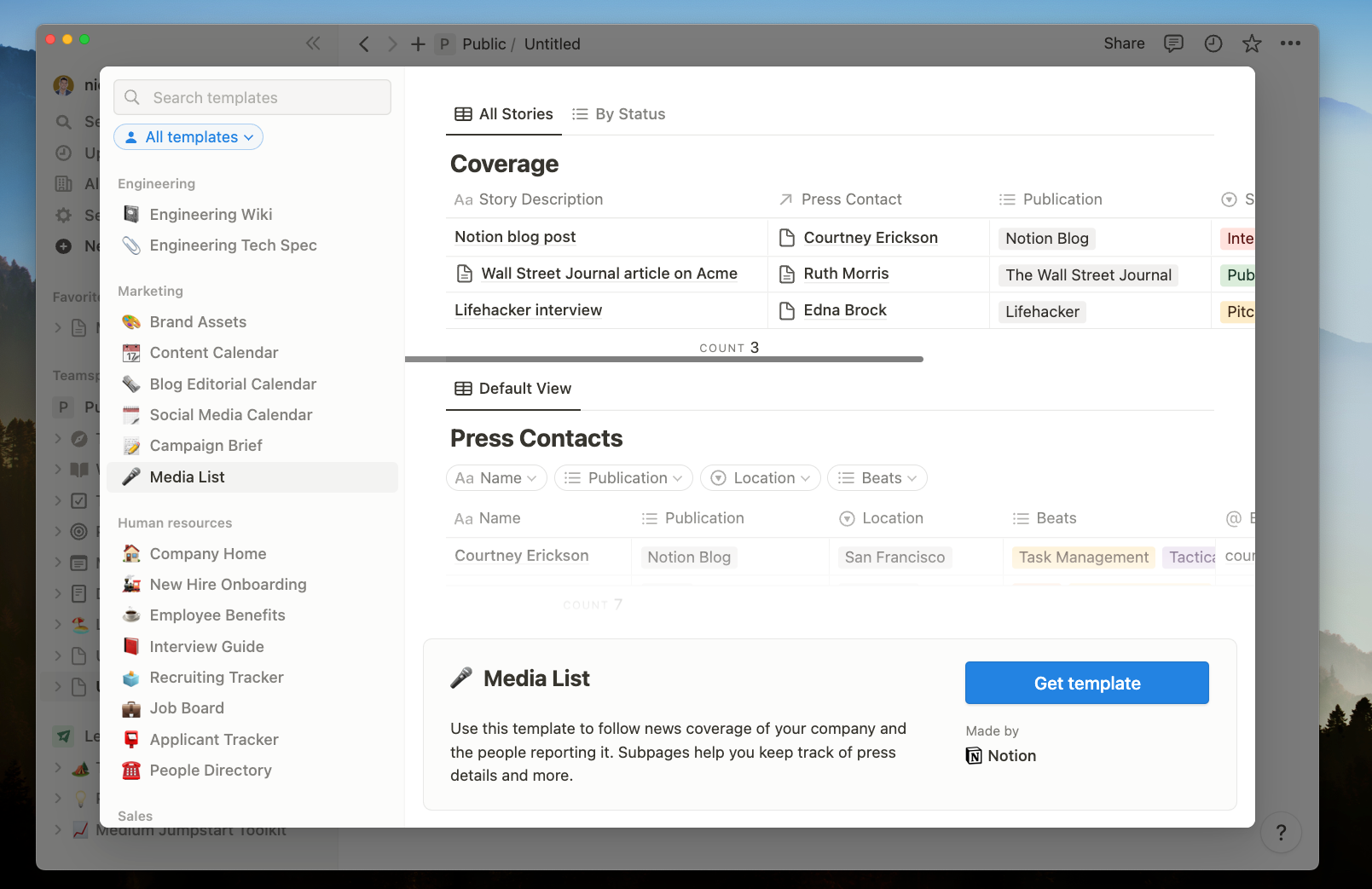The image size is (1372, 889).
Task: Open the three-dot page menu
Action: click(x=1290, y=43)
